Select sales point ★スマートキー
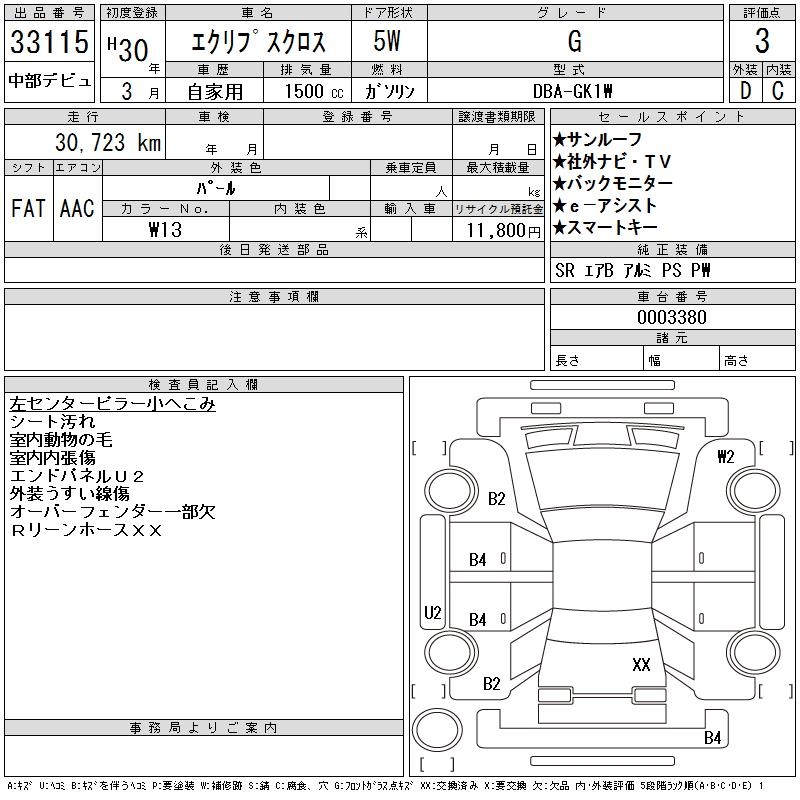The width and height of the screenshot is (800, 800). click(605, 228)
